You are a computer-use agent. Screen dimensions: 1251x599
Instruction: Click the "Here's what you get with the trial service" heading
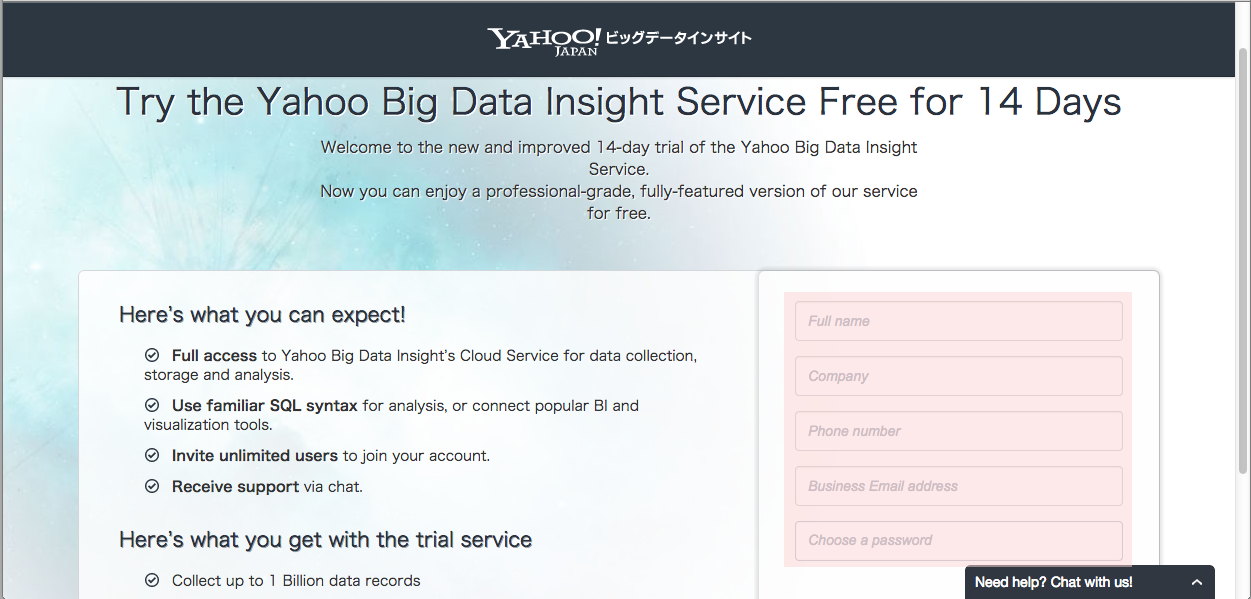[325, 539]
